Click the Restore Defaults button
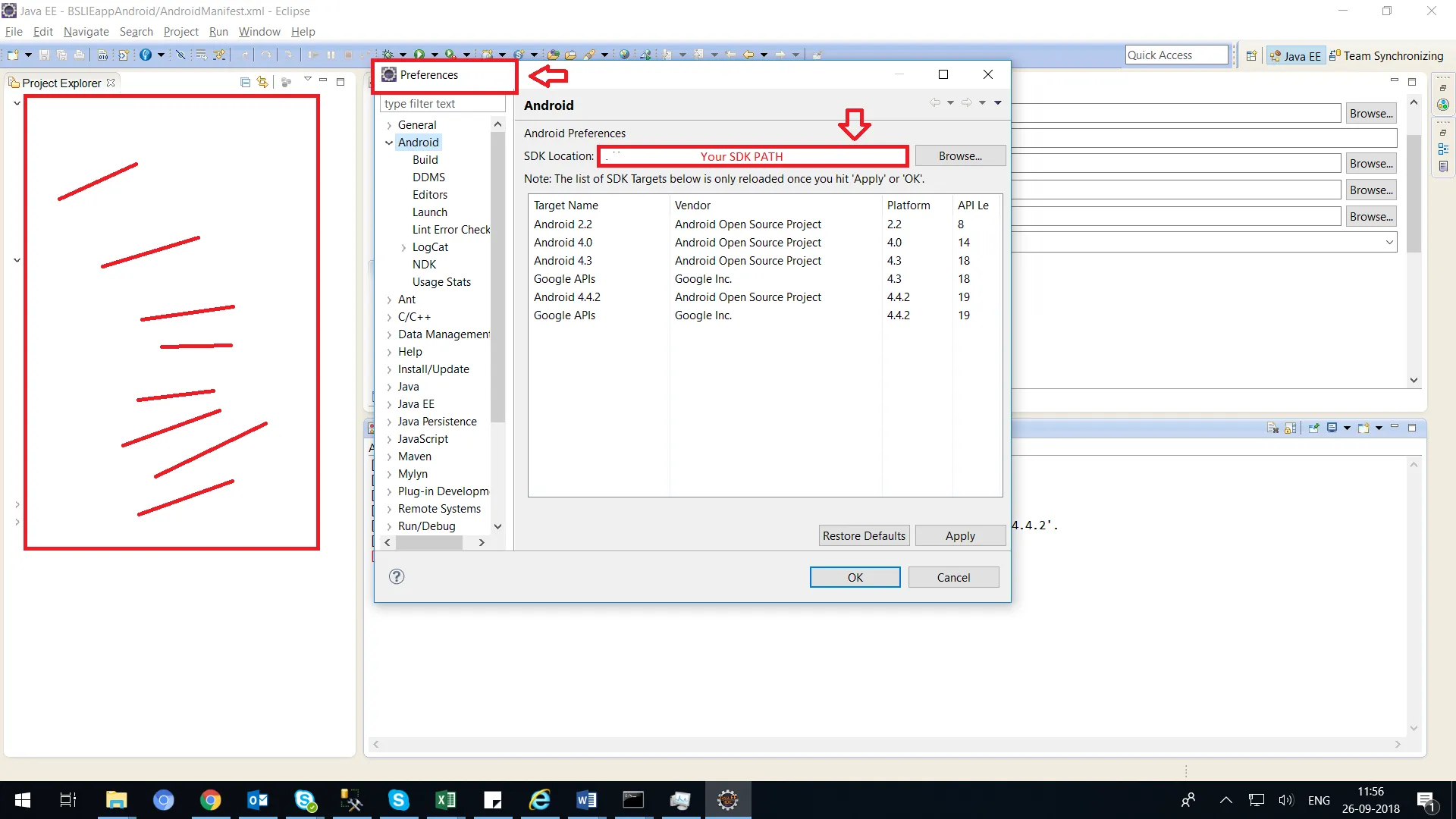1456x819 pixels. (864, 535)
